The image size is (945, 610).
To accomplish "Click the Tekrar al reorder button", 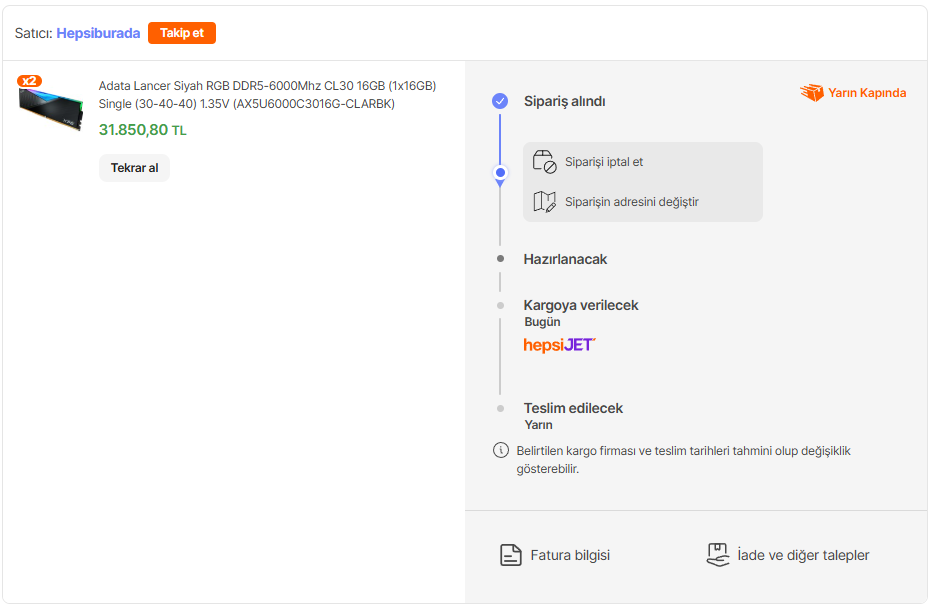I will [134, 168].
